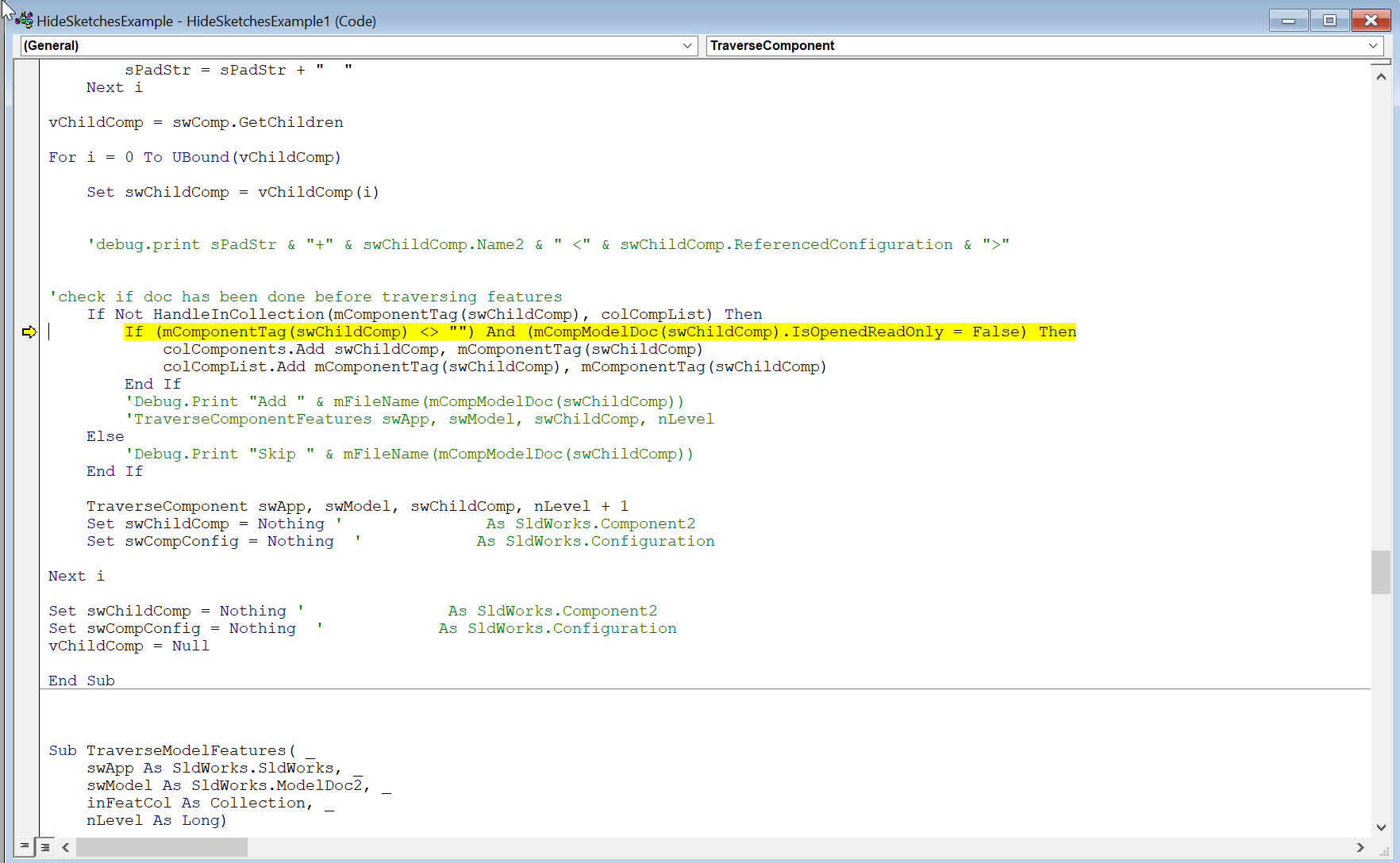Click the vertical scrollbar thumb
The width and height of the screenshot is (1400, 863).
tap(1381, 572)
